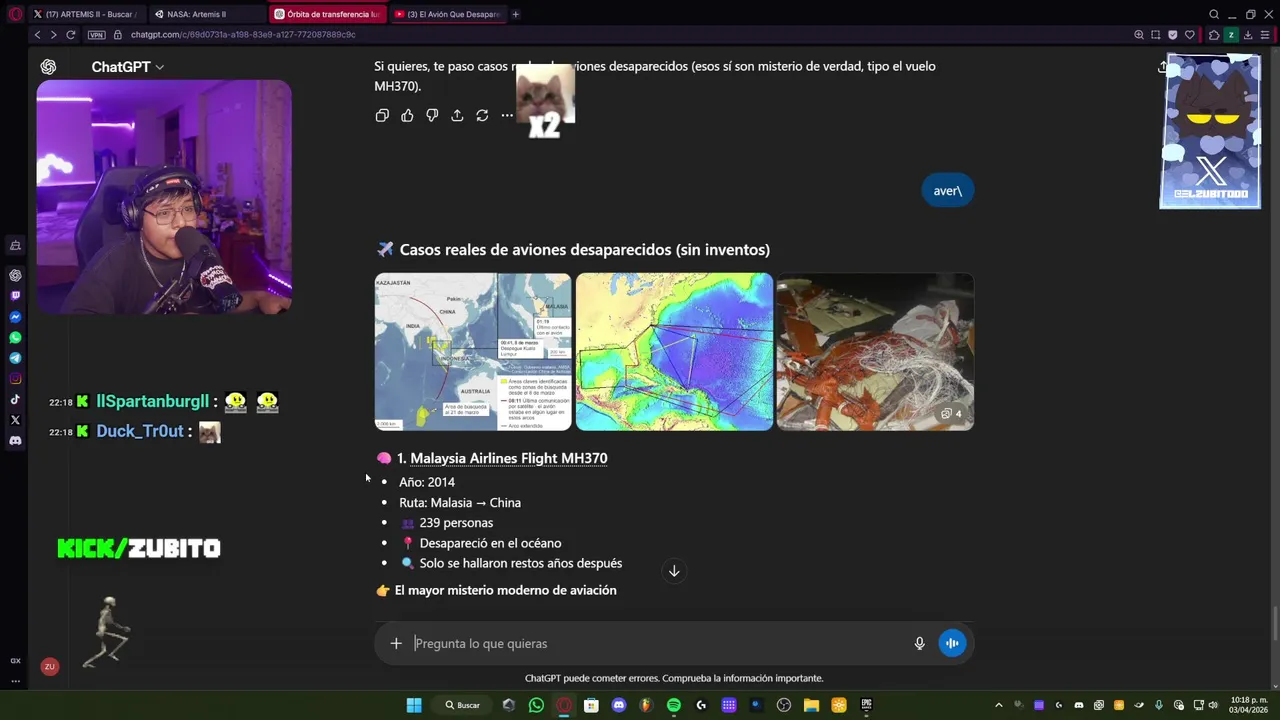1280x720 pixels.
Task: Open X in the Opera sidebar
Action: 15,420
